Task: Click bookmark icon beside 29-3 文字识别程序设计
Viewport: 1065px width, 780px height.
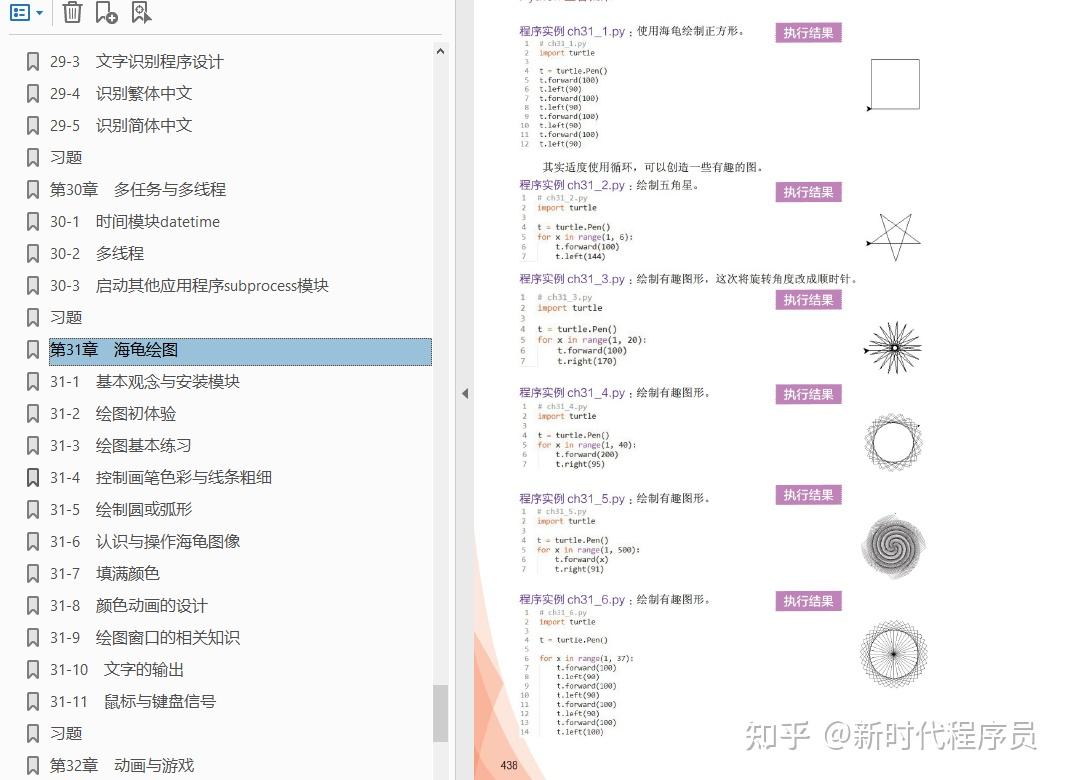Action: tap(33, 62)
